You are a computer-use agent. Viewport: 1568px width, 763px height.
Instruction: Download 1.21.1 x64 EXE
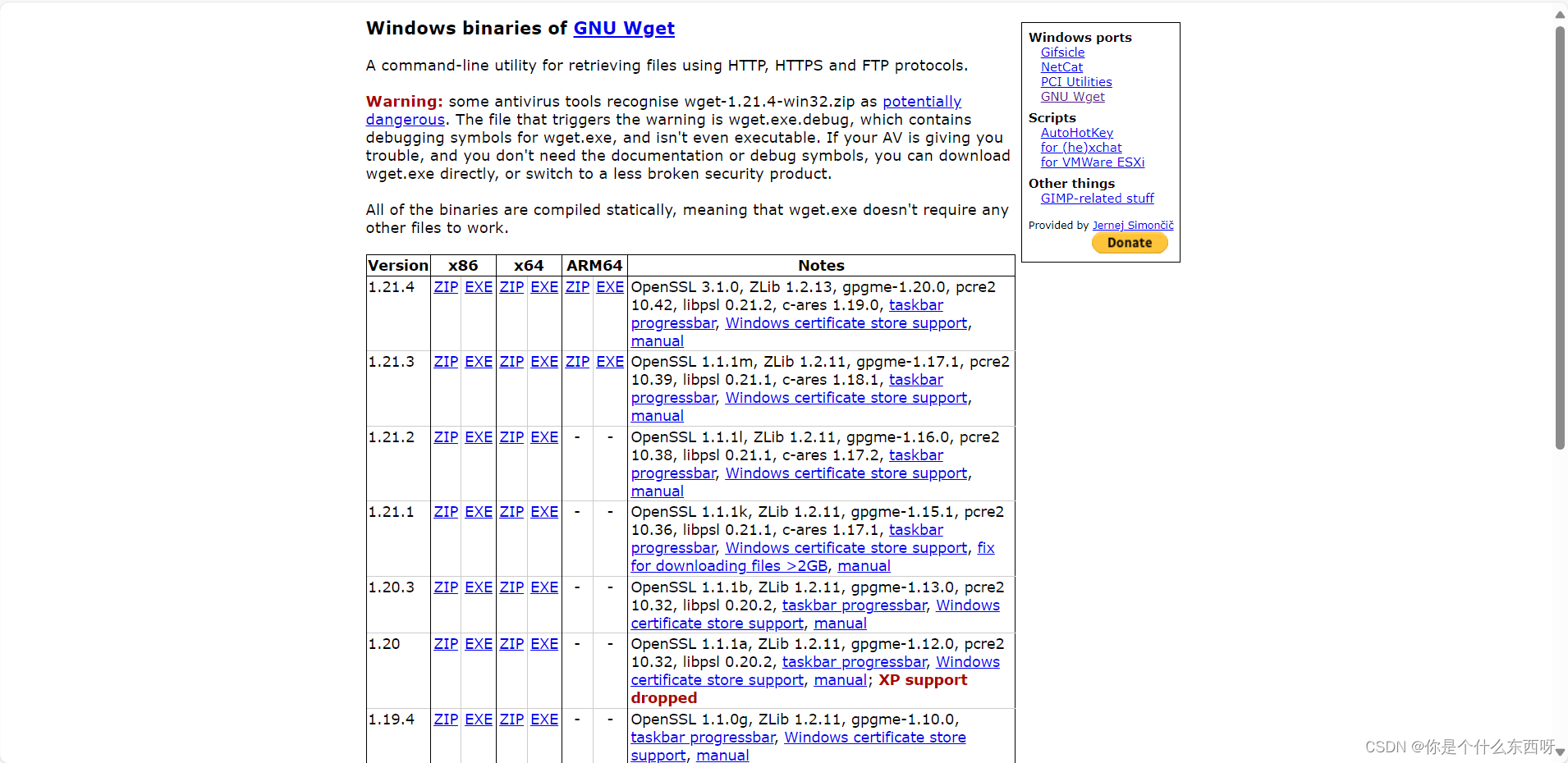pos(544,512)
